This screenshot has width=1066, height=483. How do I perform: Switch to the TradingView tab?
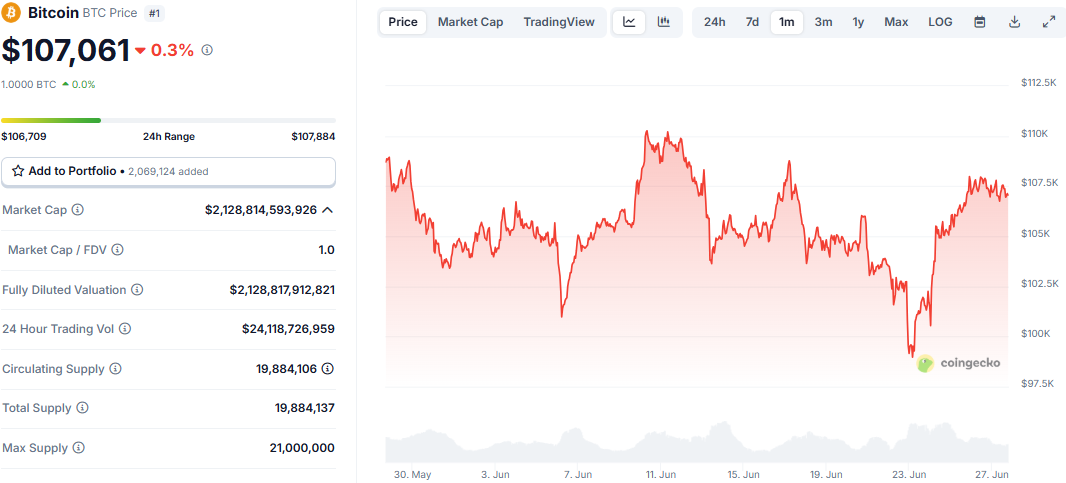click(x=559, y=22)
